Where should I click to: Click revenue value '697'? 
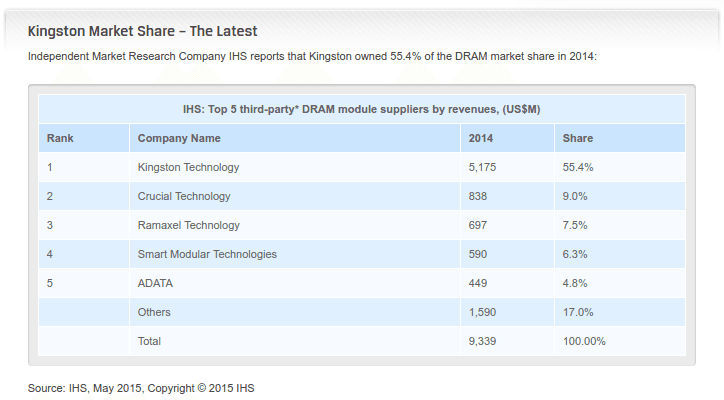coord(478,225)
